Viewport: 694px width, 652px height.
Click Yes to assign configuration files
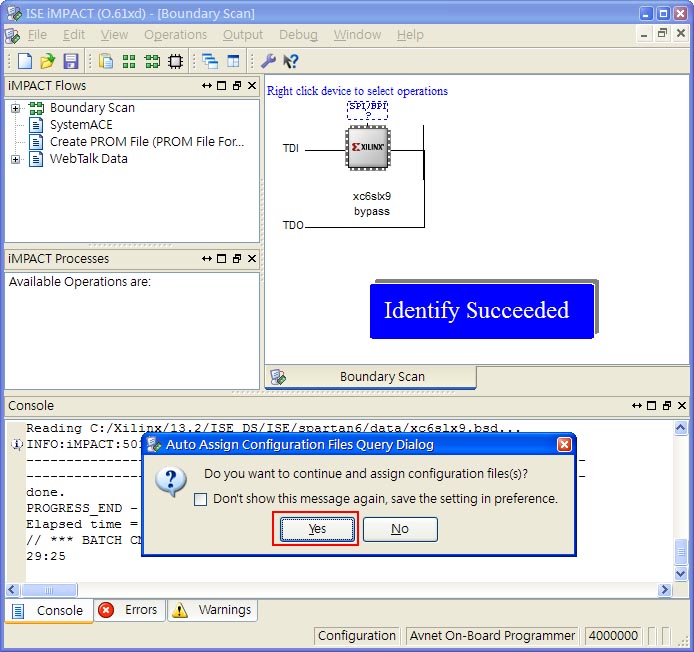point(317,529)
